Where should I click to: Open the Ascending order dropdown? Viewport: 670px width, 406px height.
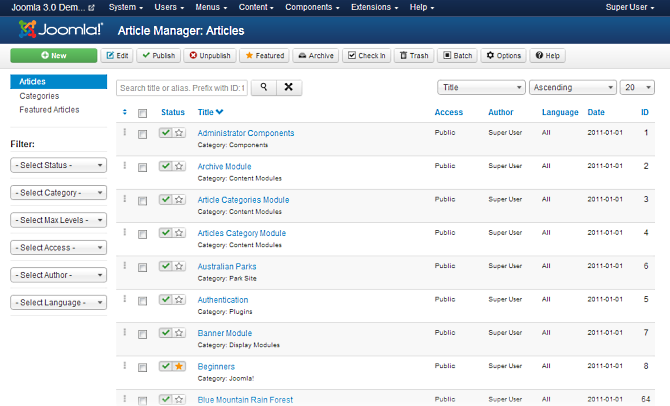573,87
